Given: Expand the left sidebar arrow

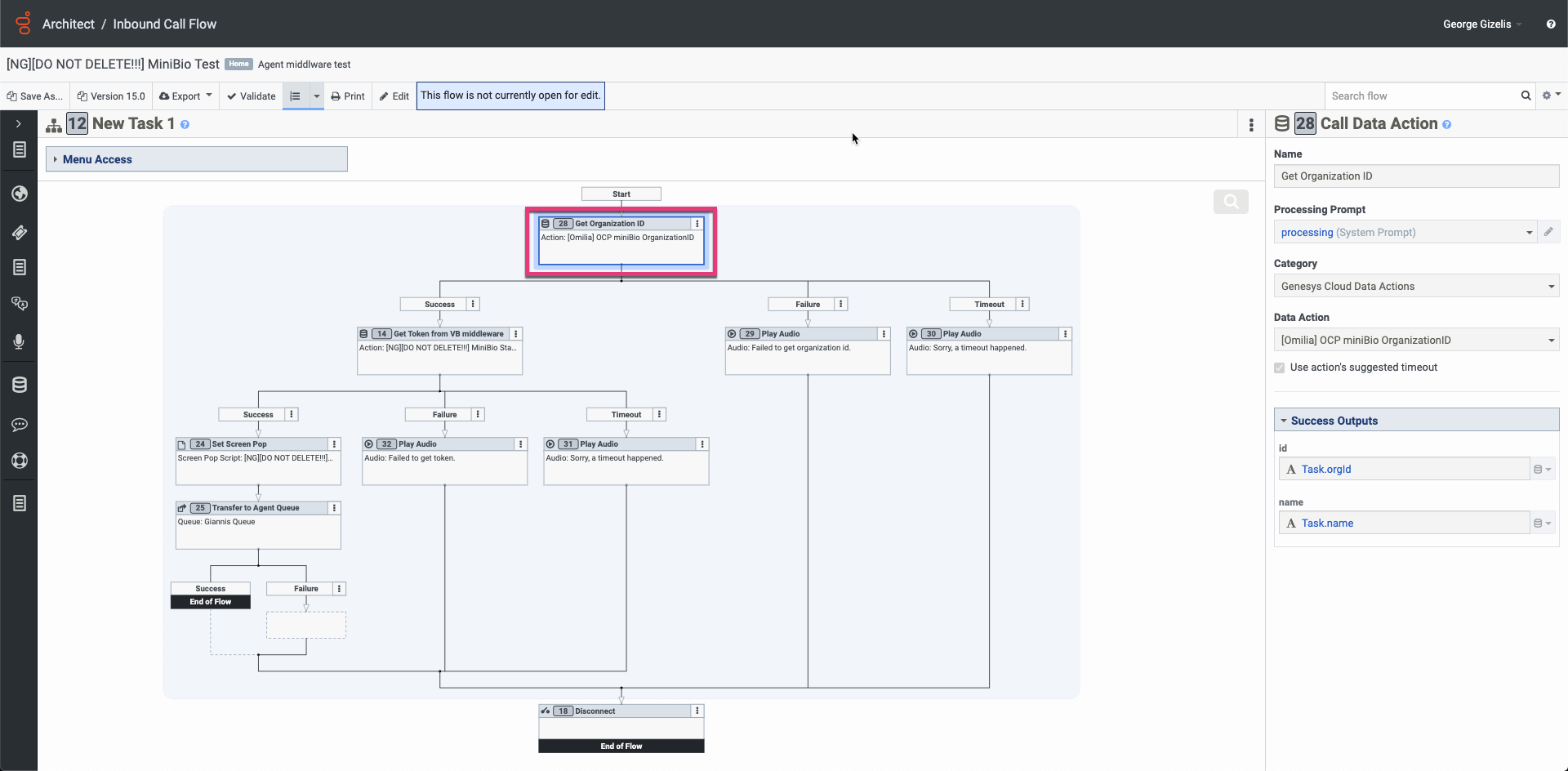Looking at the screenshot, I should coord(19,124).
